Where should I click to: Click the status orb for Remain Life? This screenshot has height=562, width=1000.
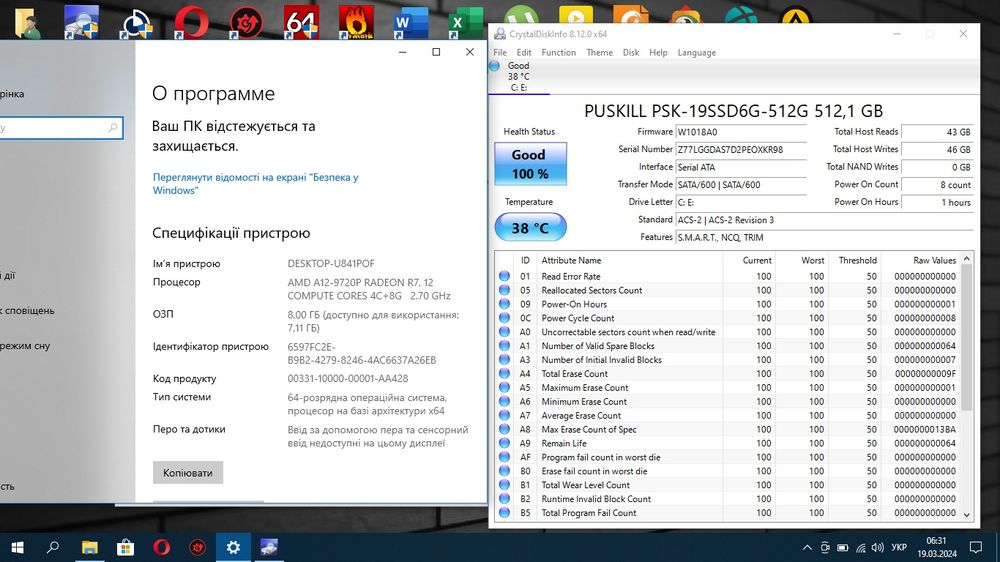[x=504, y=443]
